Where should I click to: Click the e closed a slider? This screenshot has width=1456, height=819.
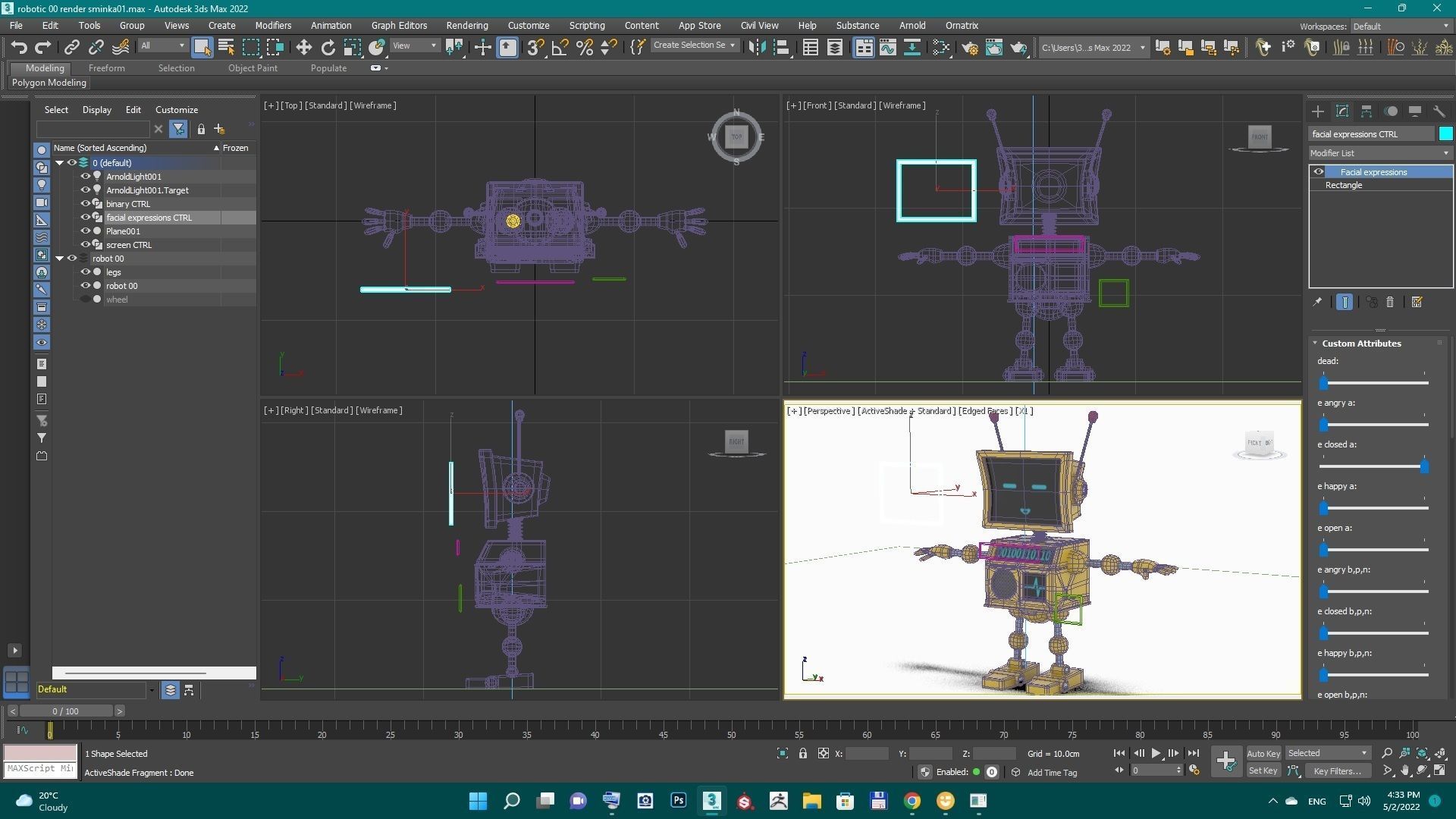(1374, 466)
